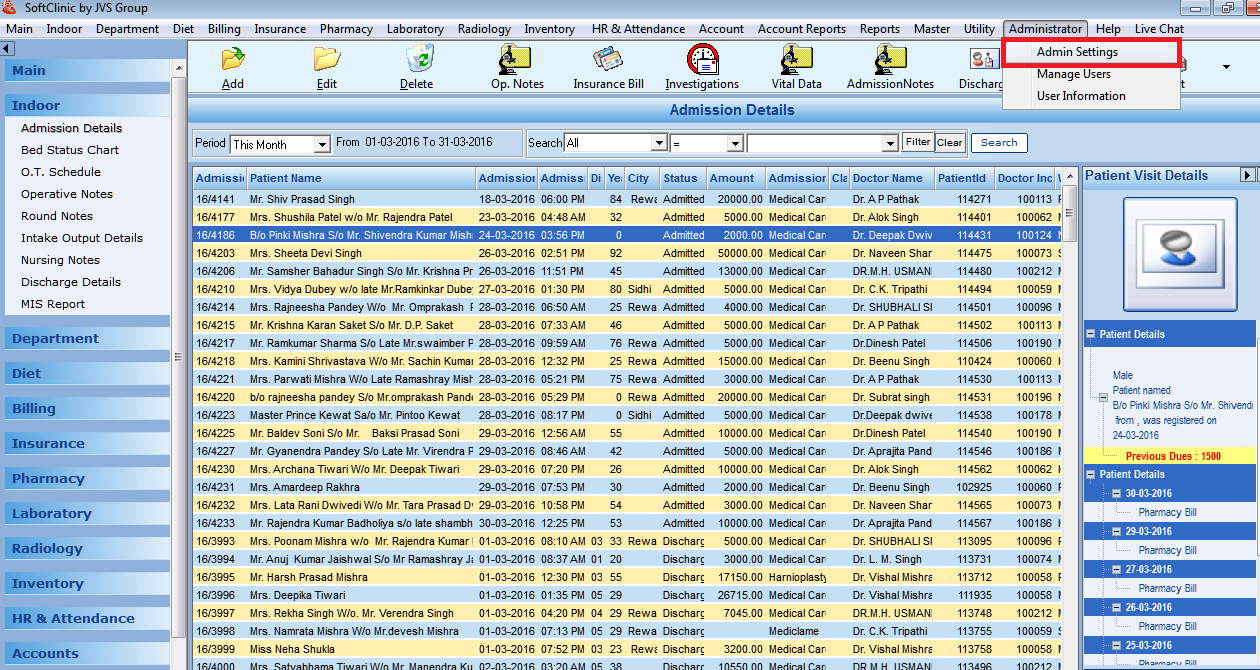
Task: Open Vital Data from the toolbar
Action: click(x=796, y=60)
